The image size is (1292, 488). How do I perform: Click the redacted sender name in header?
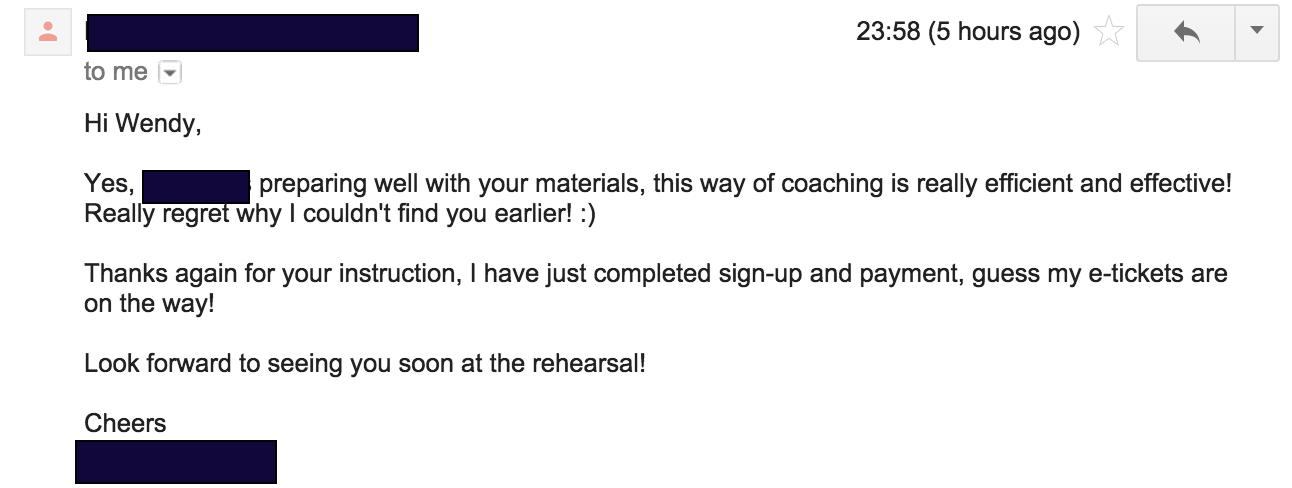[251, 32]
